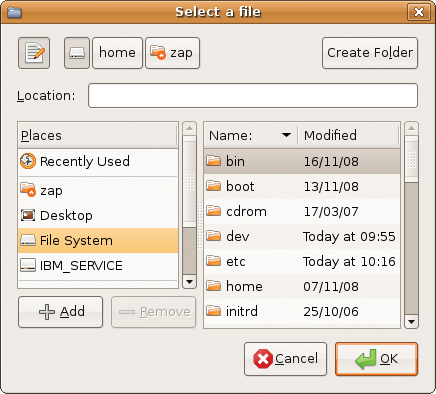436x394 pixels.
Task: Sort by the Name column header
Action: point(250,135)
